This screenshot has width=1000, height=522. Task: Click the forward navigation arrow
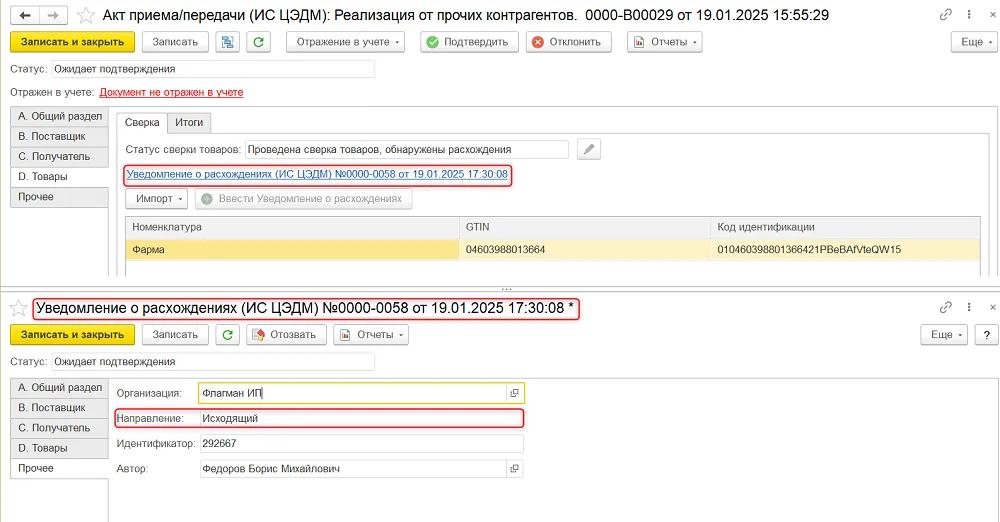(54, 15)
